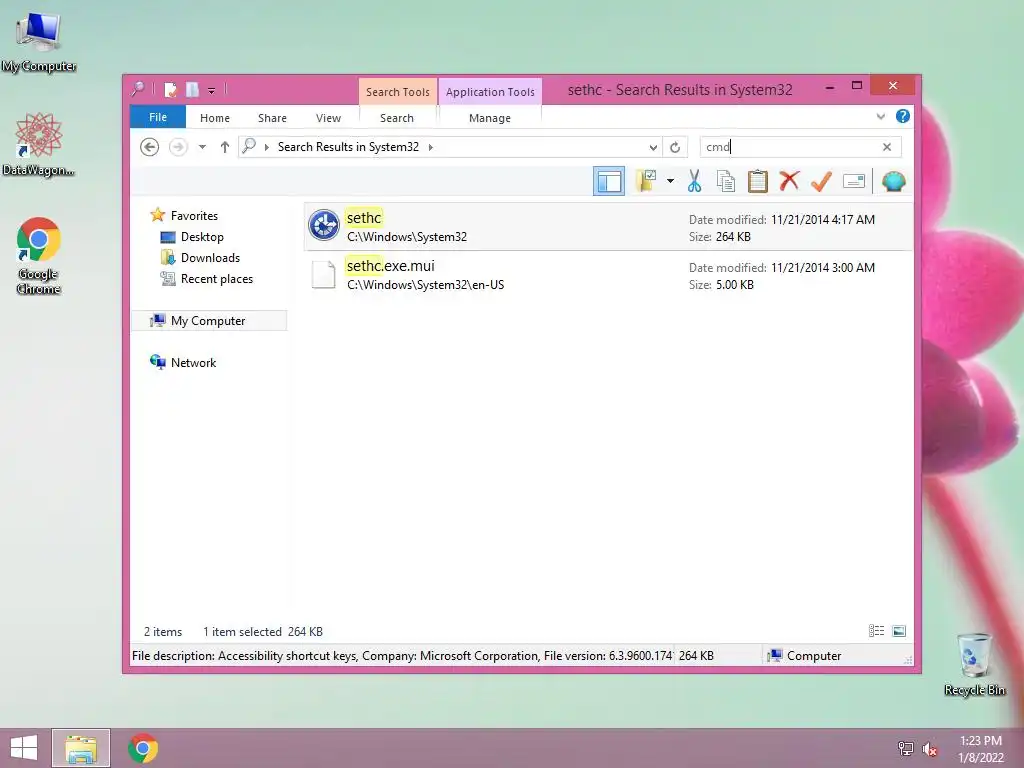Open Customize Quick Access Toolbar dropdown
Image resolution: width=1024 pixels, height=768 pixels.
tap(212, 90)
